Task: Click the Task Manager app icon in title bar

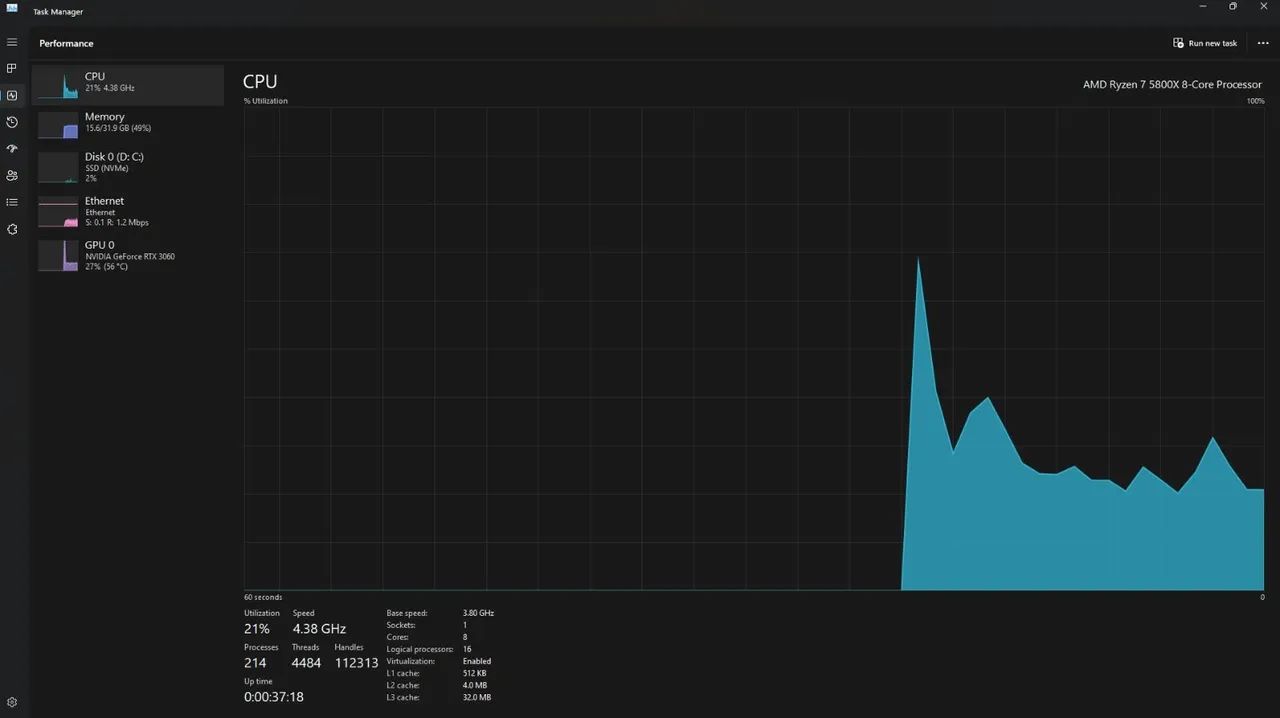Action: 12,8
